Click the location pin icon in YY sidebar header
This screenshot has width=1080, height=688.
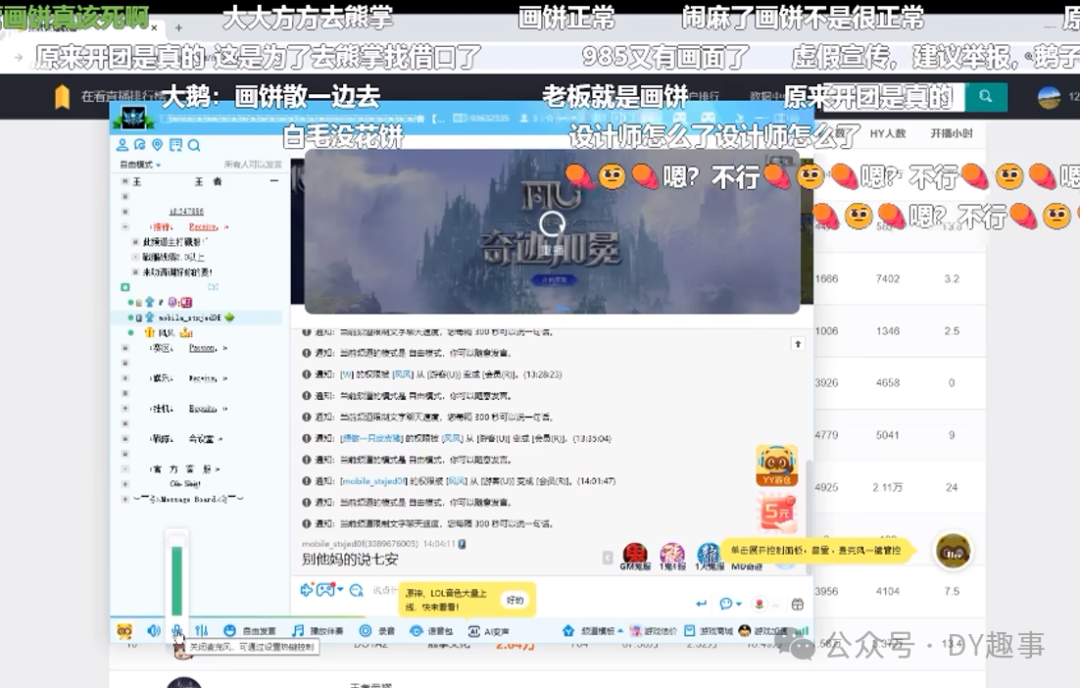(158, 145)
